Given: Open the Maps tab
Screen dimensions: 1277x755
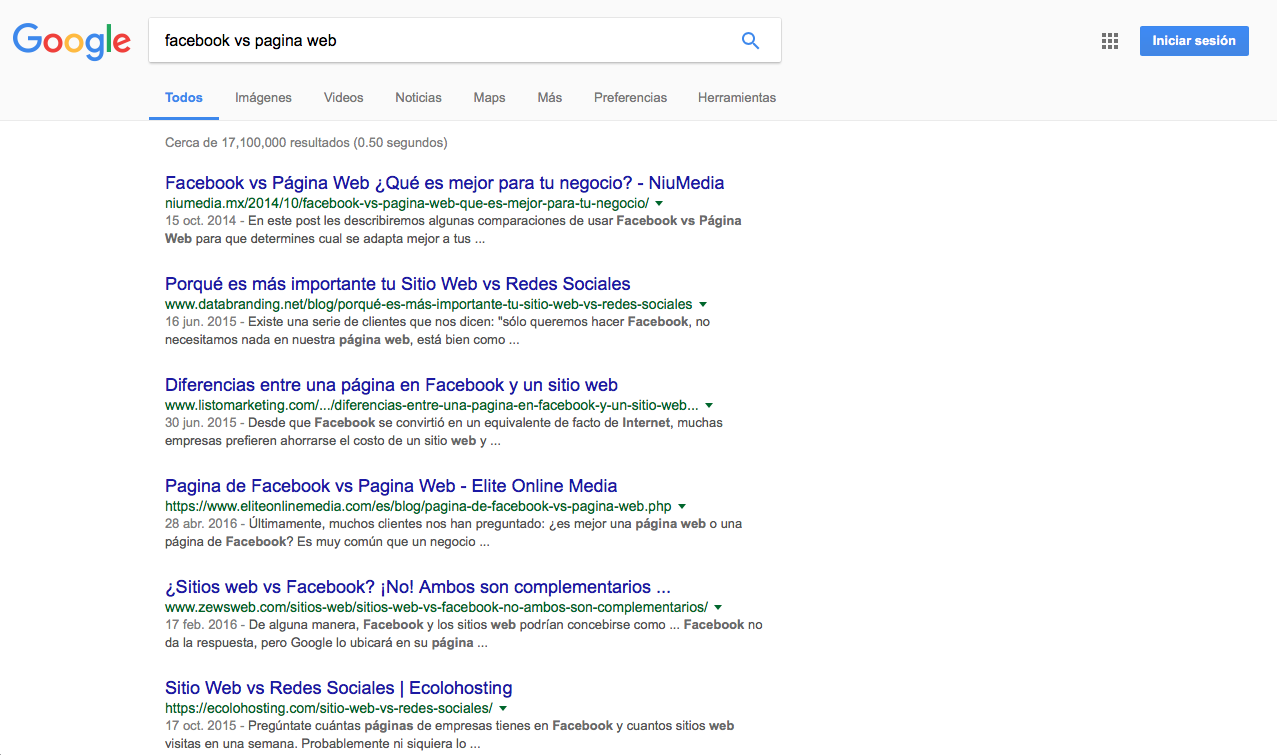Looking at the screenshot, I should tap(489, 98).
